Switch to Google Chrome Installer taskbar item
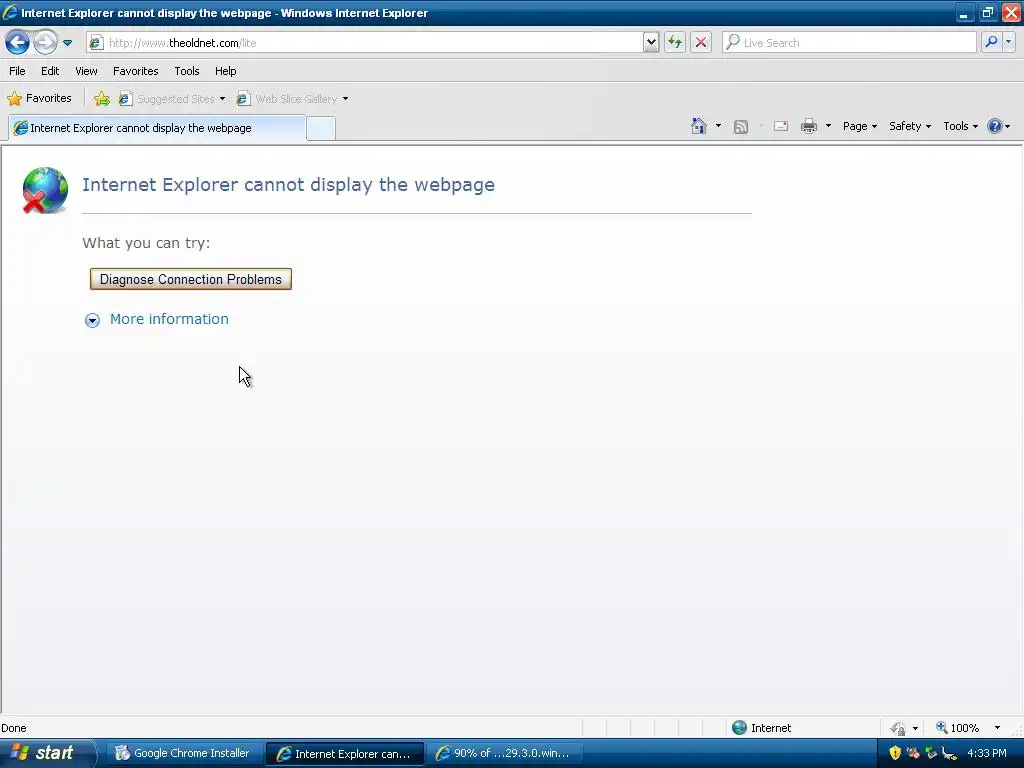This screenshot has width=1024, height=768. 184,754
